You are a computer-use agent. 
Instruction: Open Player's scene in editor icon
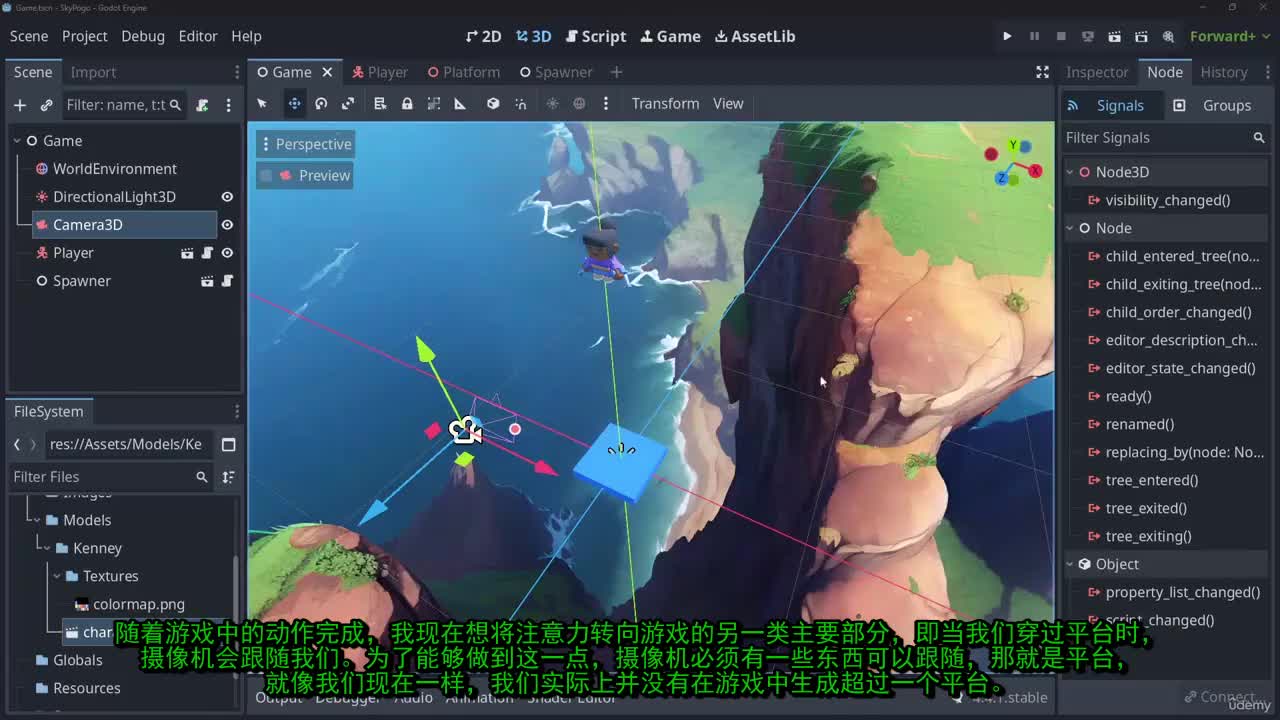(x=187, y=253)
